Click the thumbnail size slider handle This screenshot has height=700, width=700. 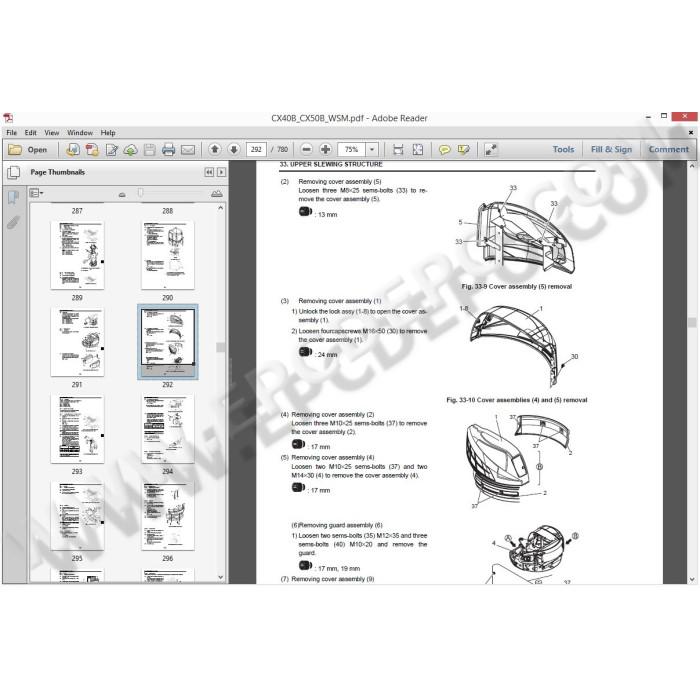pyautogui.click(x=141, y=193)
